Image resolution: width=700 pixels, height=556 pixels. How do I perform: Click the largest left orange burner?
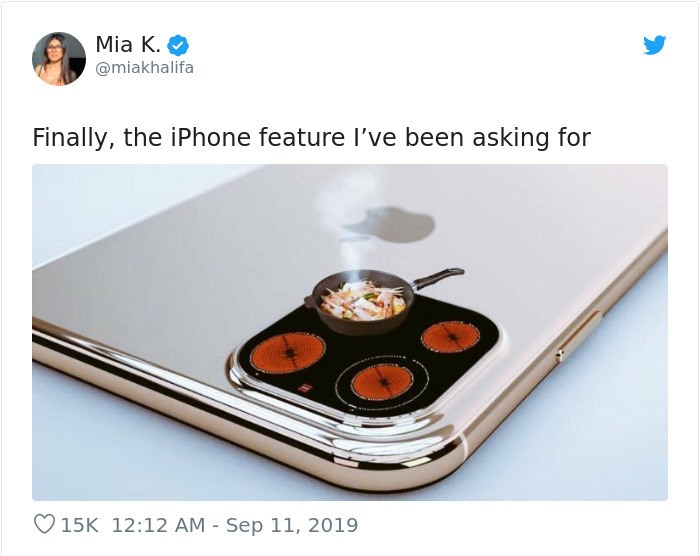coord(287,353)
